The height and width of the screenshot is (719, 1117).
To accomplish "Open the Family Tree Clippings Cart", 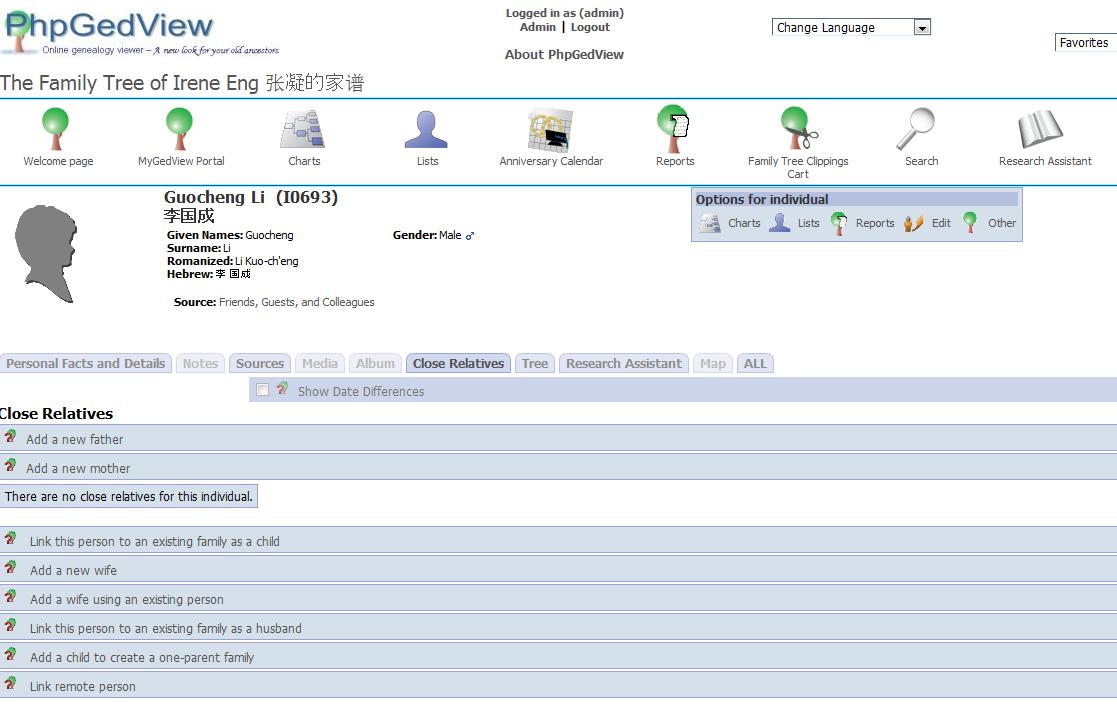I will click(798, 130).
